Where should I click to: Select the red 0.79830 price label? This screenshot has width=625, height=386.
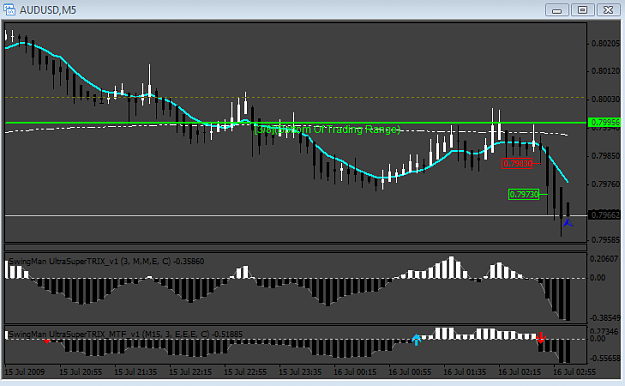(x=517, y=163)
